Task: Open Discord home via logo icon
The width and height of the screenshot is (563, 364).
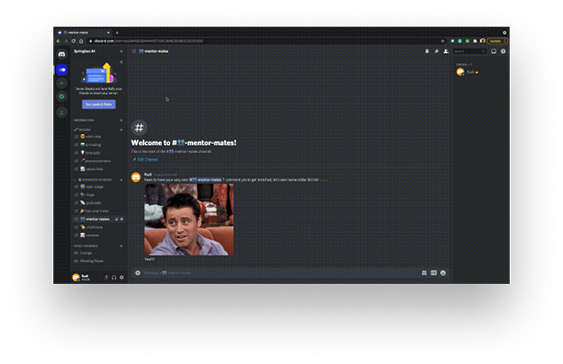Action: click(62, 54)
